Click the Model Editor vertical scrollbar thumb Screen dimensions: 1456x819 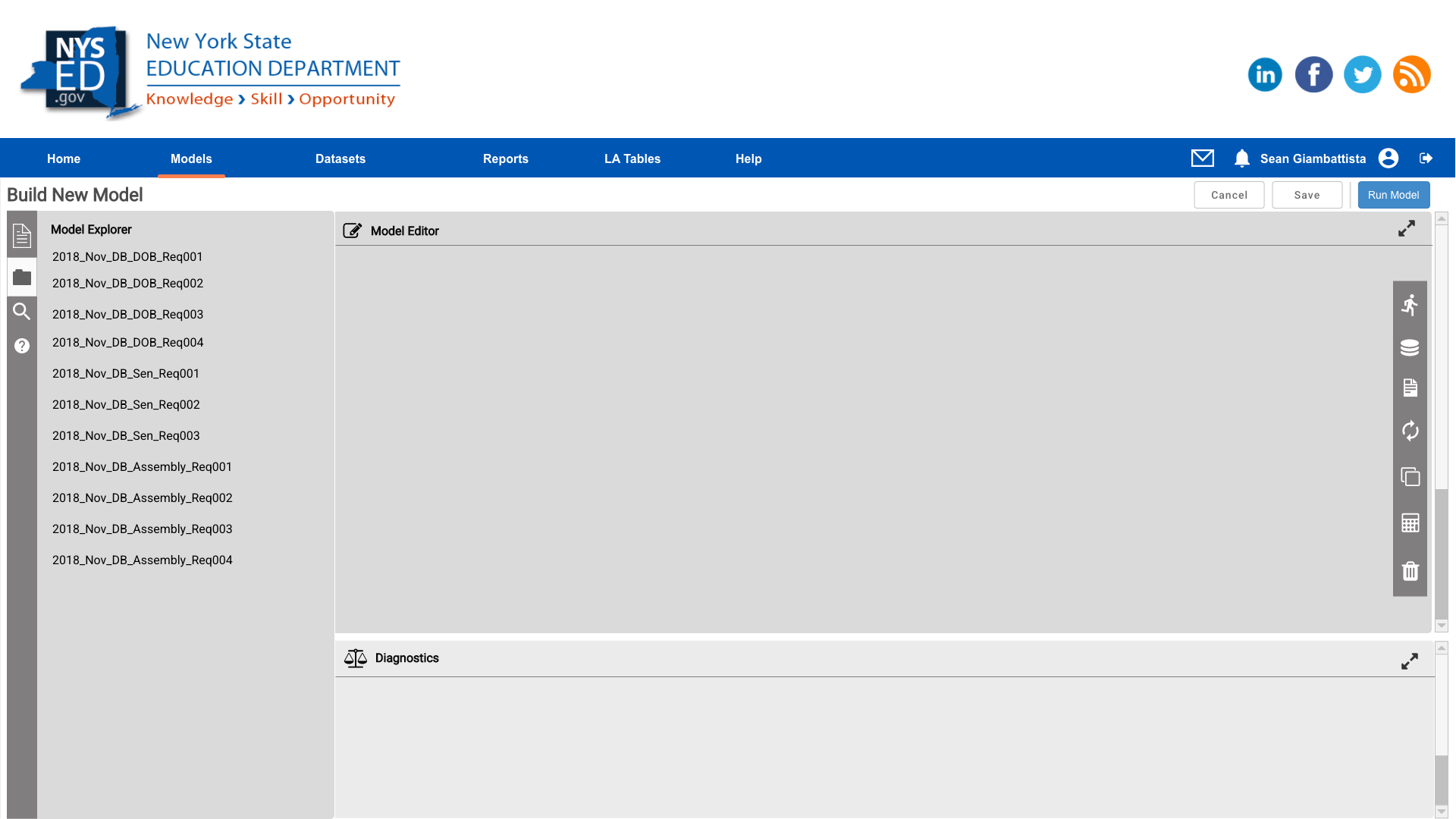pos(1442,554)
